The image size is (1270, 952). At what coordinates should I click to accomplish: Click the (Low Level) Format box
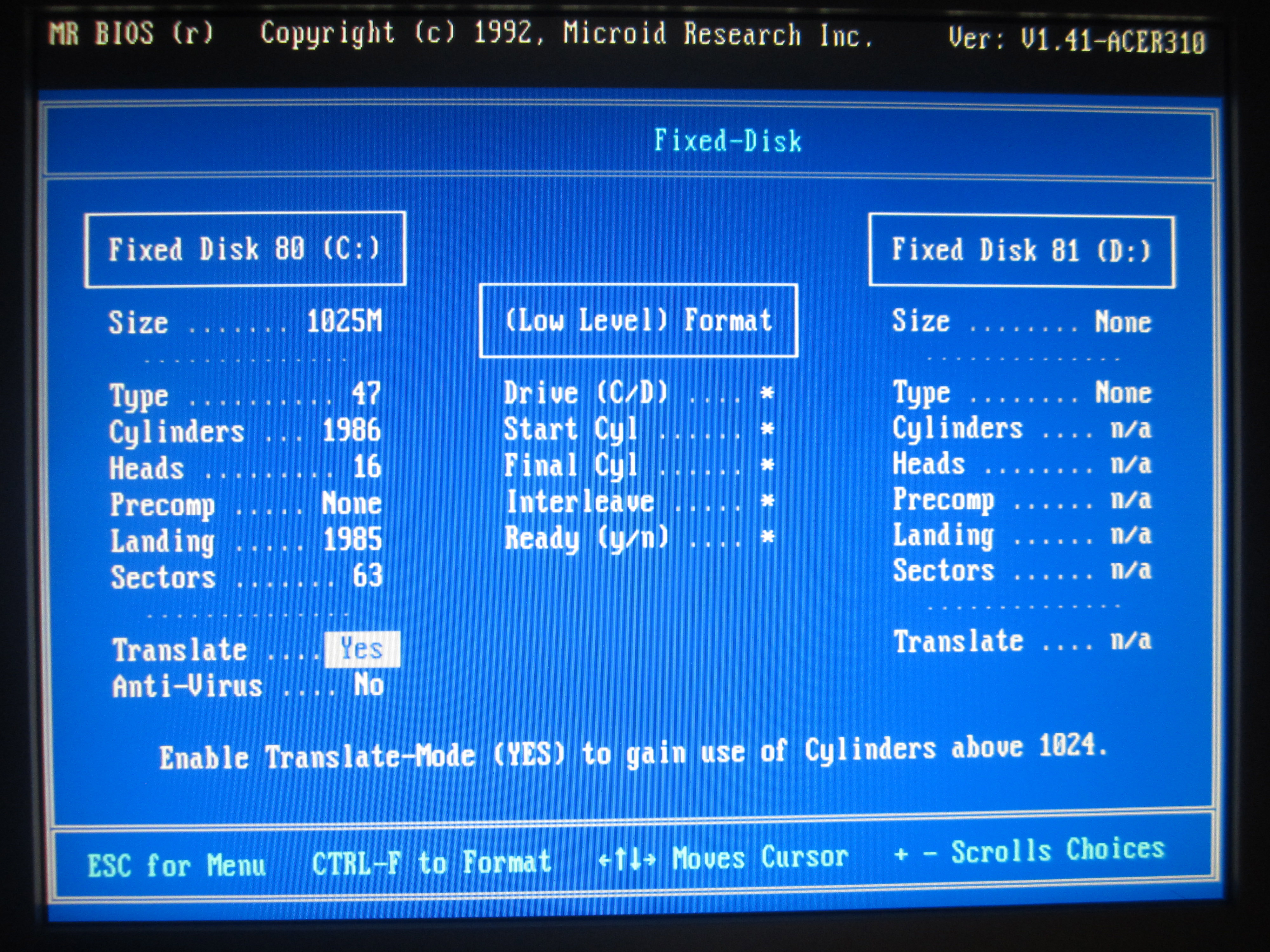[638, 321]
